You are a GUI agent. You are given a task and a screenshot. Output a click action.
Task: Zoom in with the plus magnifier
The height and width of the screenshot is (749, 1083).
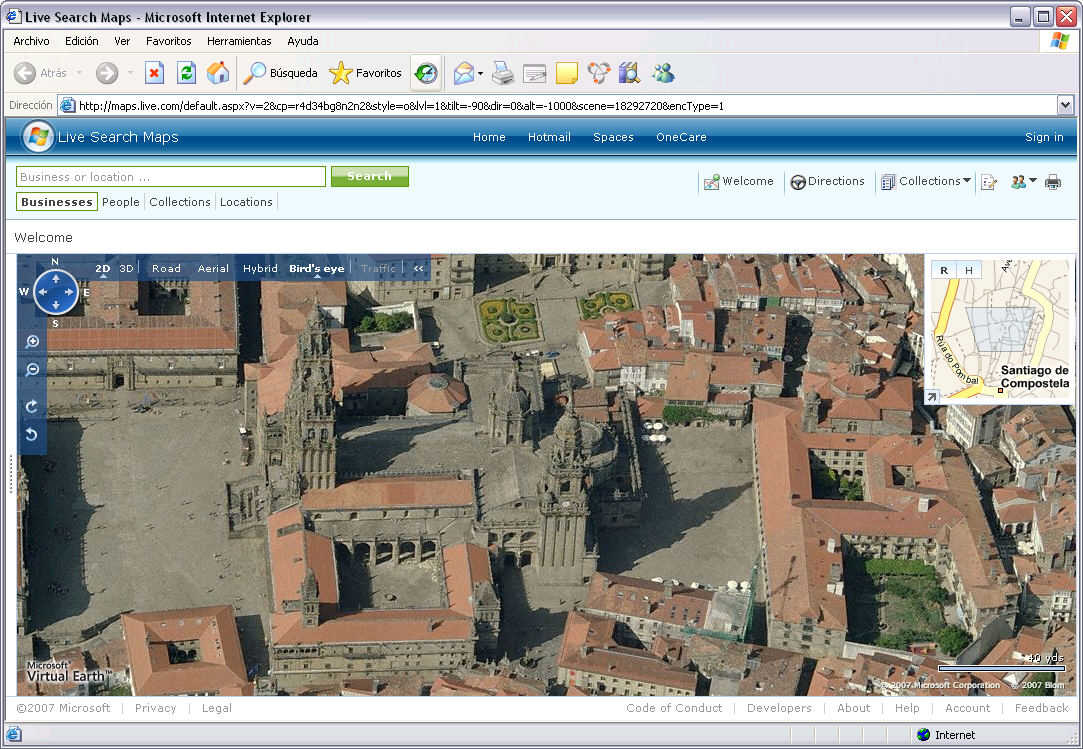(32, 341)
